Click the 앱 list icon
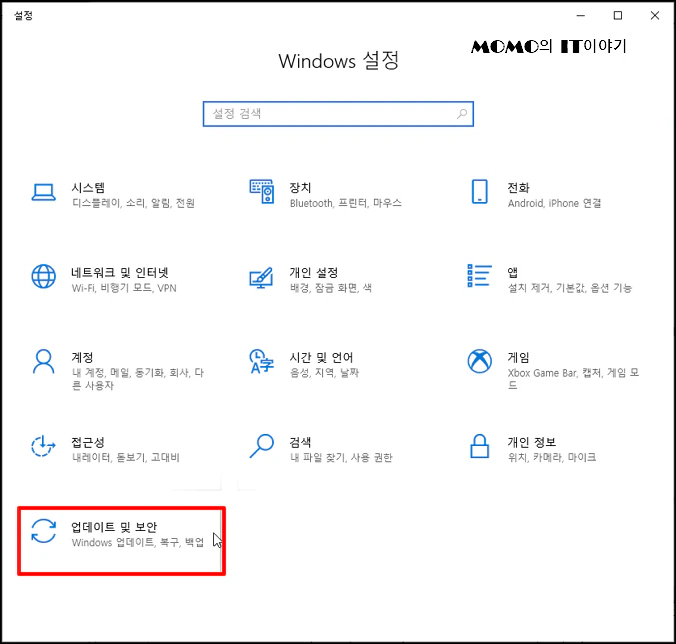 479,275
